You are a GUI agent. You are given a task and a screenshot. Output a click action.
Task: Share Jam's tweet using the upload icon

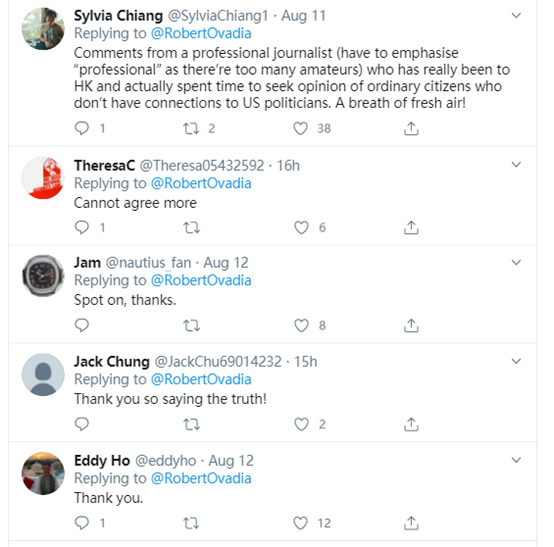[x=411, y=325]
